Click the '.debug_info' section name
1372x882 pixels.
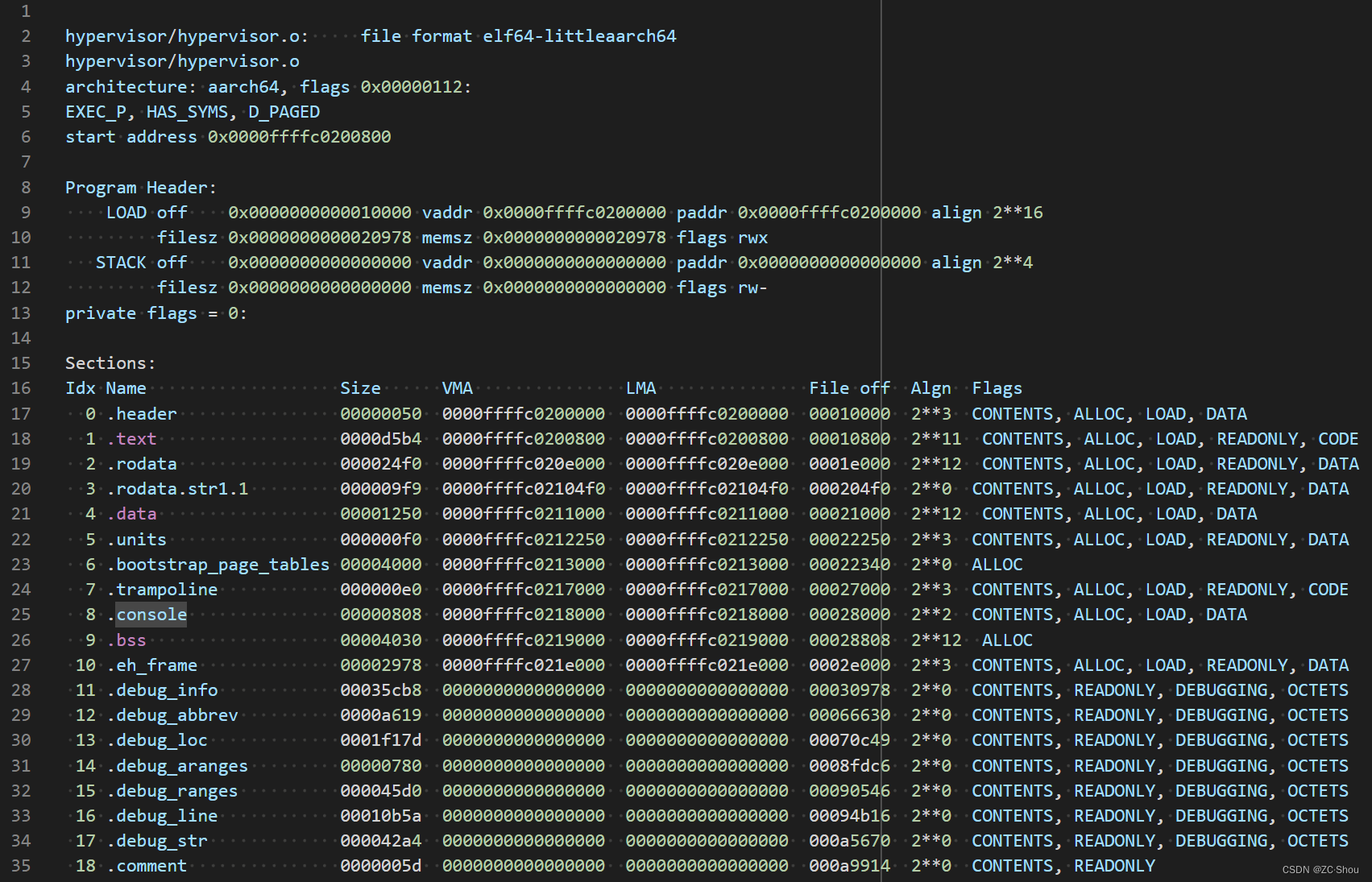(162, 689)
